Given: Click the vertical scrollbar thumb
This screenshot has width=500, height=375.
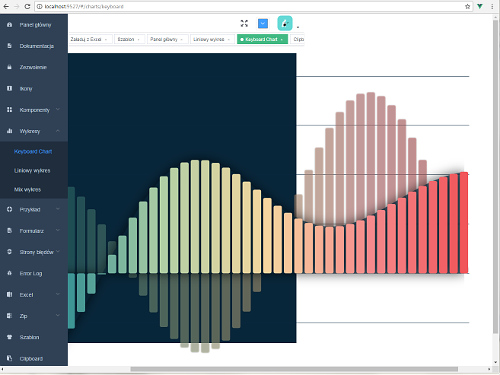Looking at the screenshot, I should click(496, 177).
